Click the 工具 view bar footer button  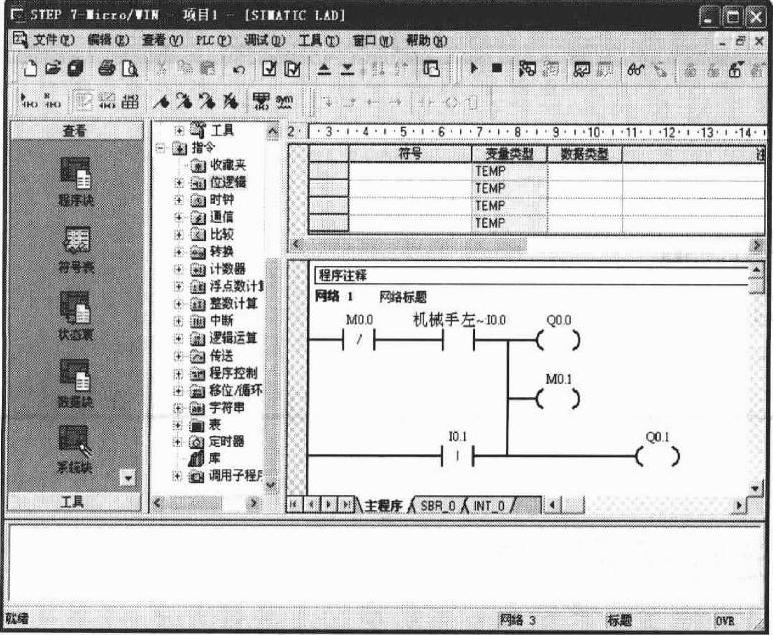click(73, 501)
